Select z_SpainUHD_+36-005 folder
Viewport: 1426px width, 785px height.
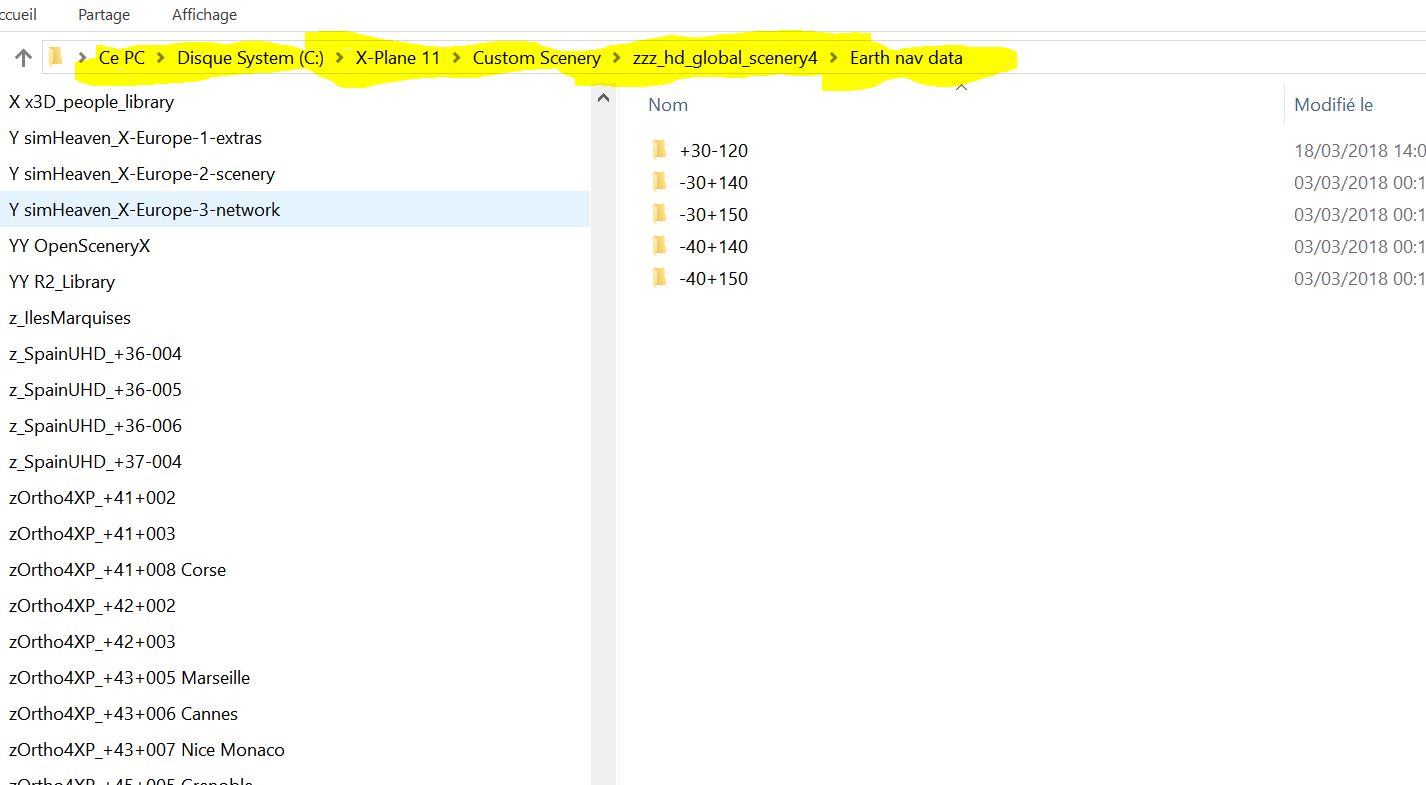coord(95,390)
